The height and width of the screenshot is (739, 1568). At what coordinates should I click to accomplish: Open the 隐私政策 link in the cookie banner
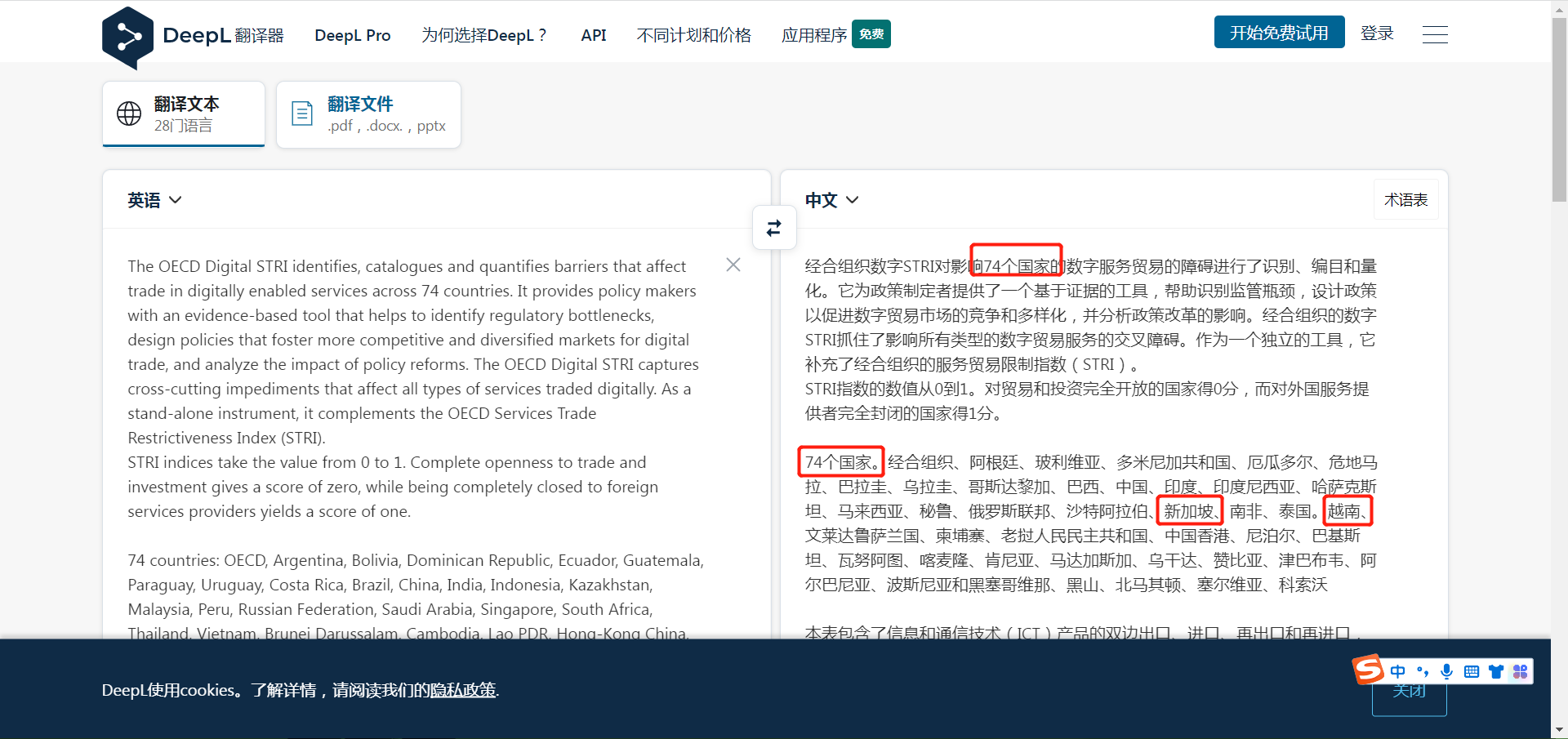pos(463,690)
